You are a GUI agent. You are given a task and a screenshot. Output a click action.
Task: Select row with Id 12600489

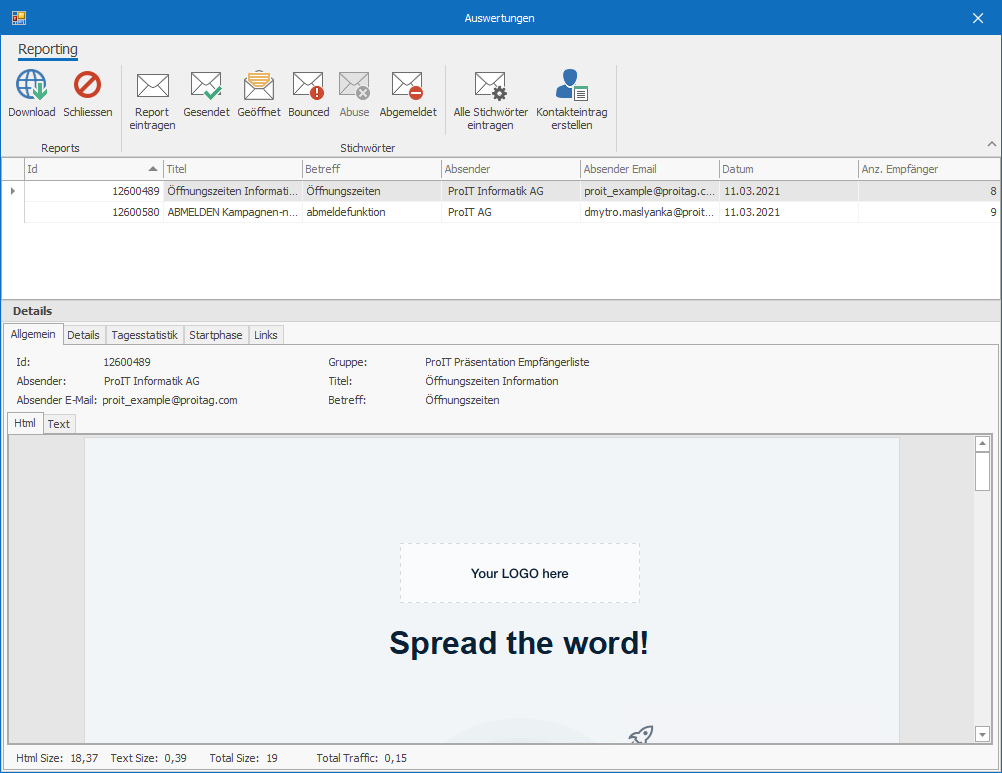(501, 191)
